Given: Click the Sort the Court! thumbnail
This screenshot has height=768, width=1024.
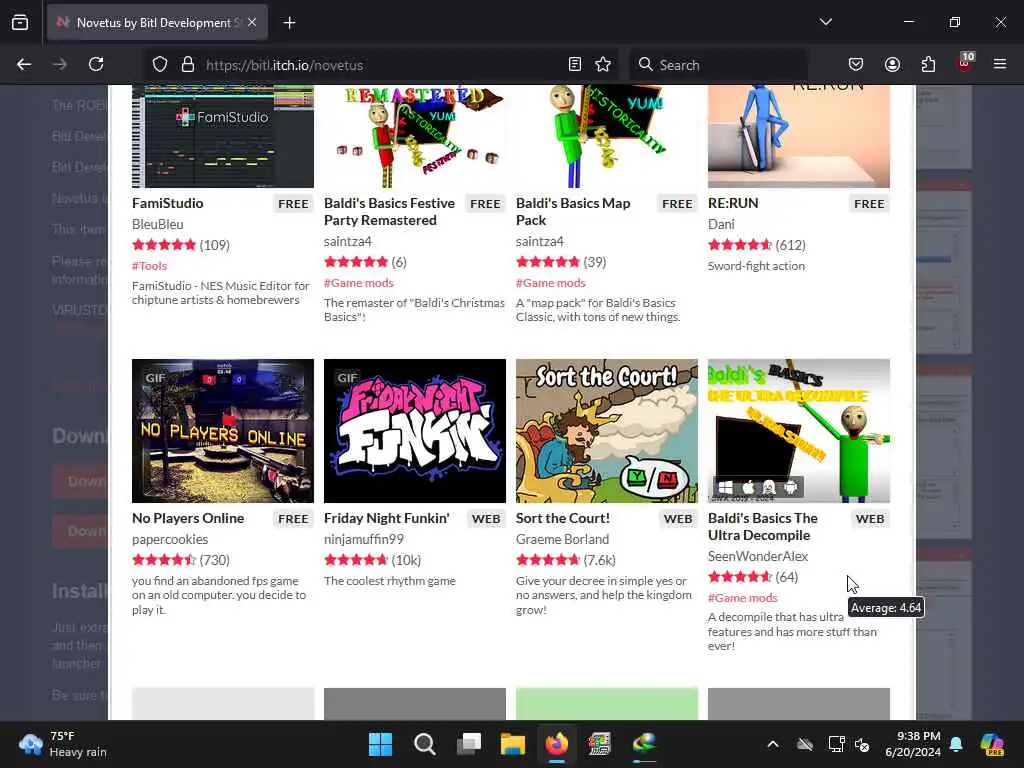Looking at the screenshot, I should pyautogui.click(x=607, y=431).
